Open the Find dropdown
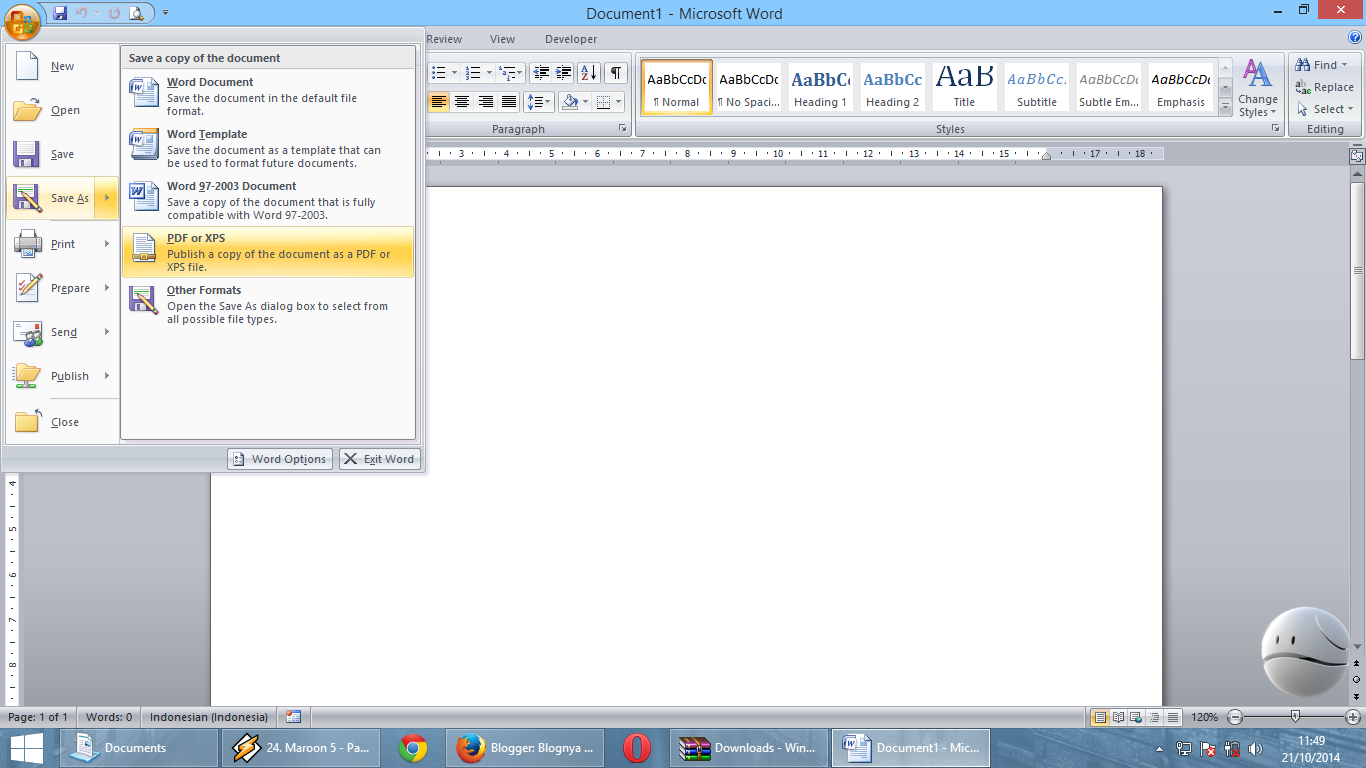 [x=1322, y=65]
